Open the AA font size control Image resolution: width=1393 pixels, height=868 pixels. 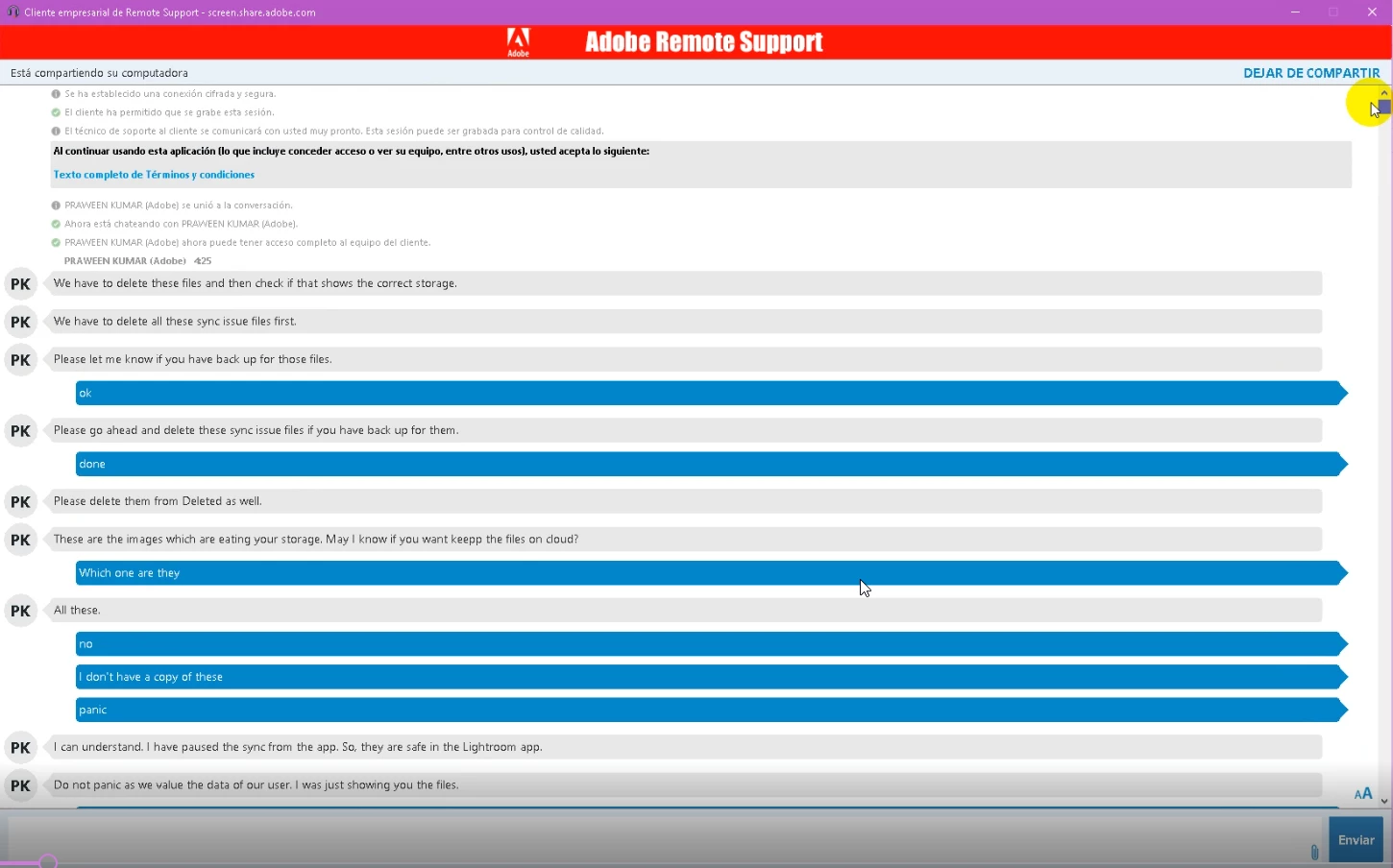1363,793
